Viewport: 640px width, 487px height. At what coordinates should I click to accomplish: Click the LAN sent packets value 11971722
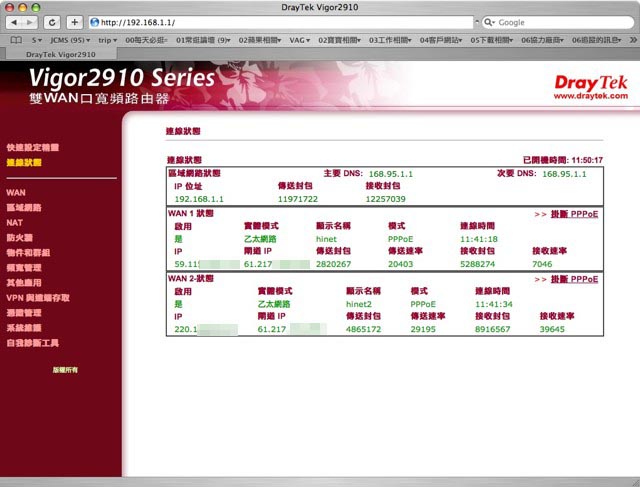tap(298, 199)
